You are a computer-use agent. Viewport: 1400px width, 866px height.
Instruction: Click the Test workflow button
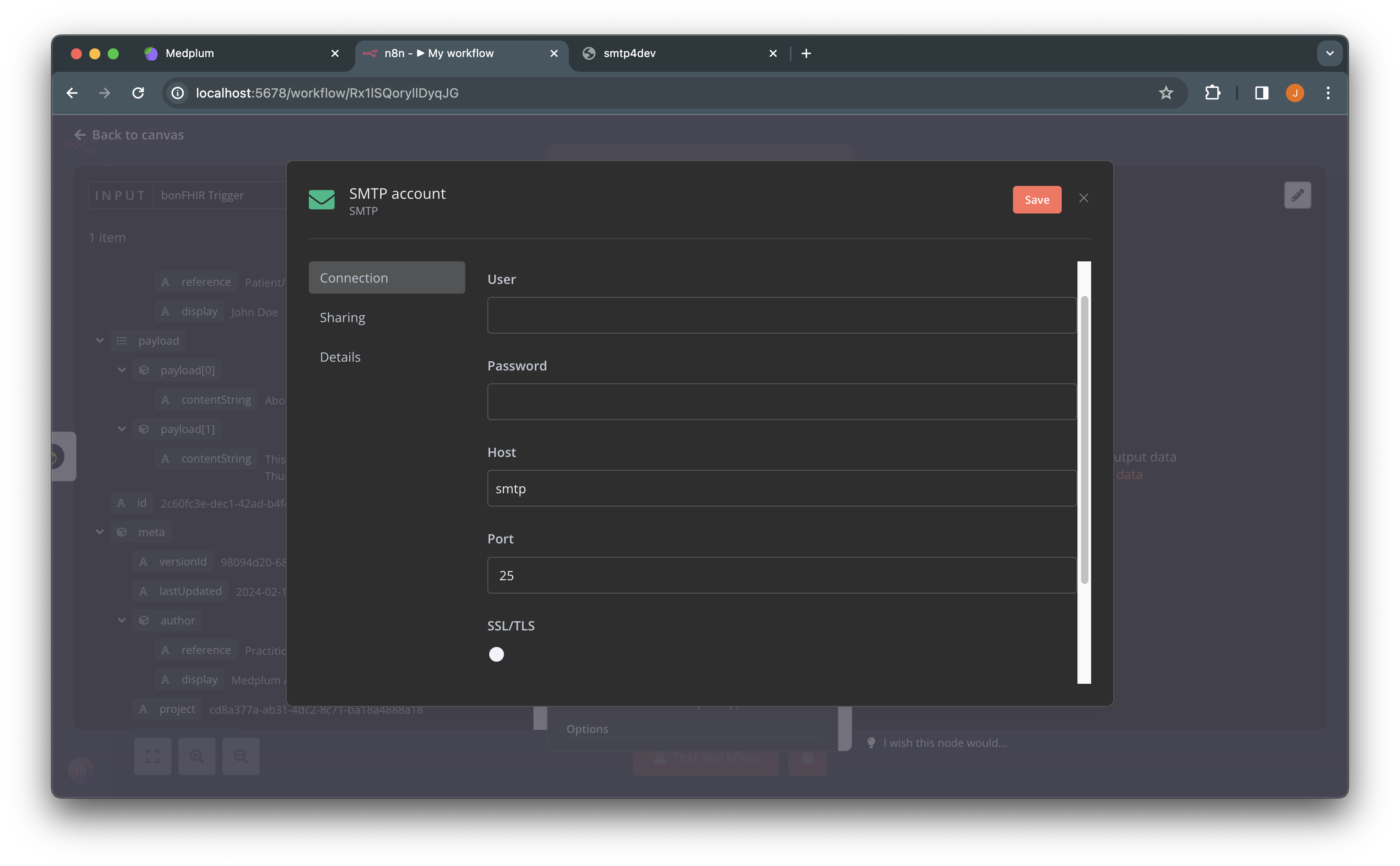tap(706, 758)
